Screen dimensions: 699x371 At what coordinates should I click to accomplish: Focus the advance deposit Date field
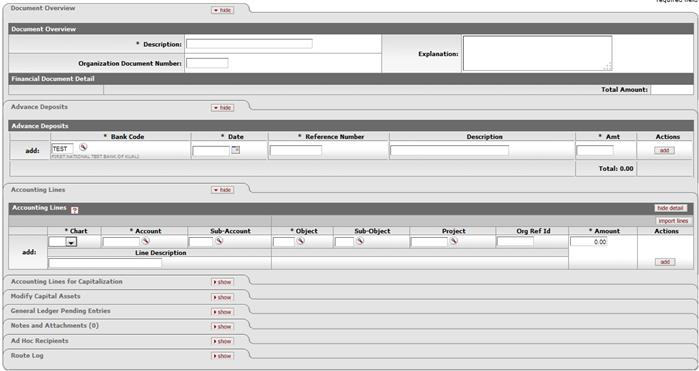[x=211, y=151]
